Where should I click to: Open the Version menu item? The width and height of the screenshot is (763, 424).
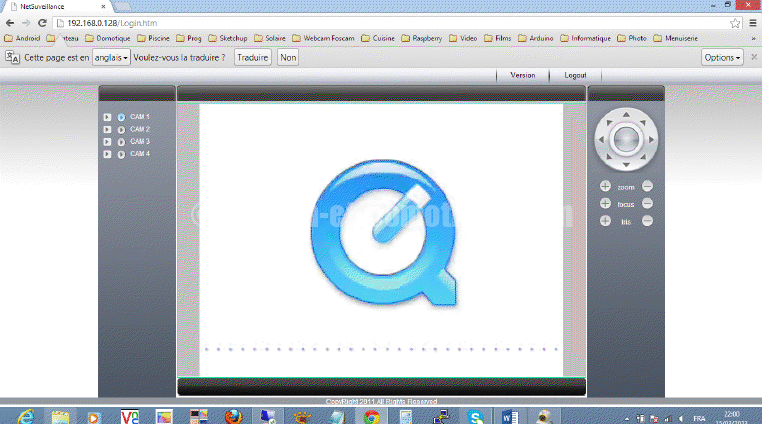[x=523, y=75]
